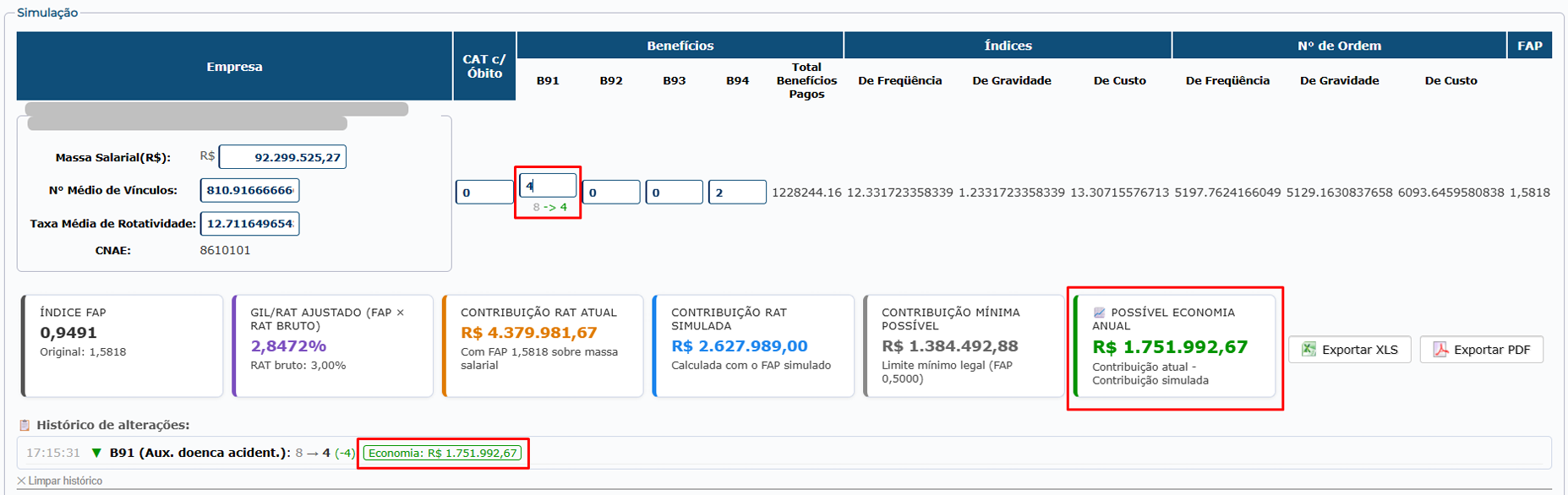Viewport: 1568px width, 495px height.
Task: Click the Benefícios header group
Action: point(680,46)
